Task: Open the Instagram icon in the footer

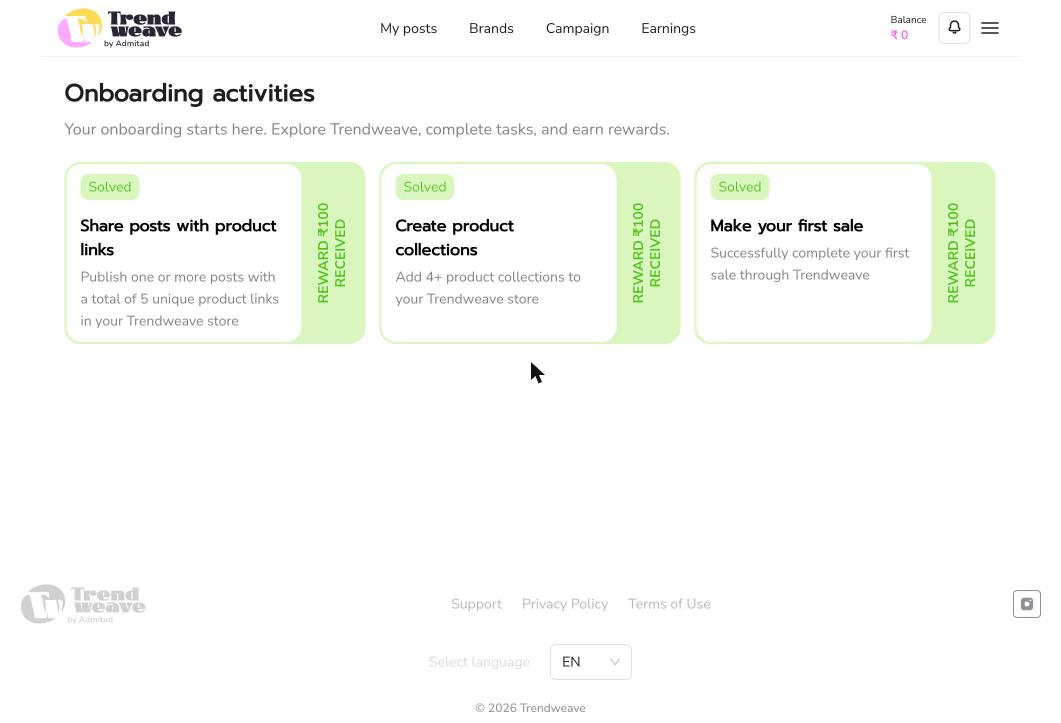Action: coord(1026,604)
